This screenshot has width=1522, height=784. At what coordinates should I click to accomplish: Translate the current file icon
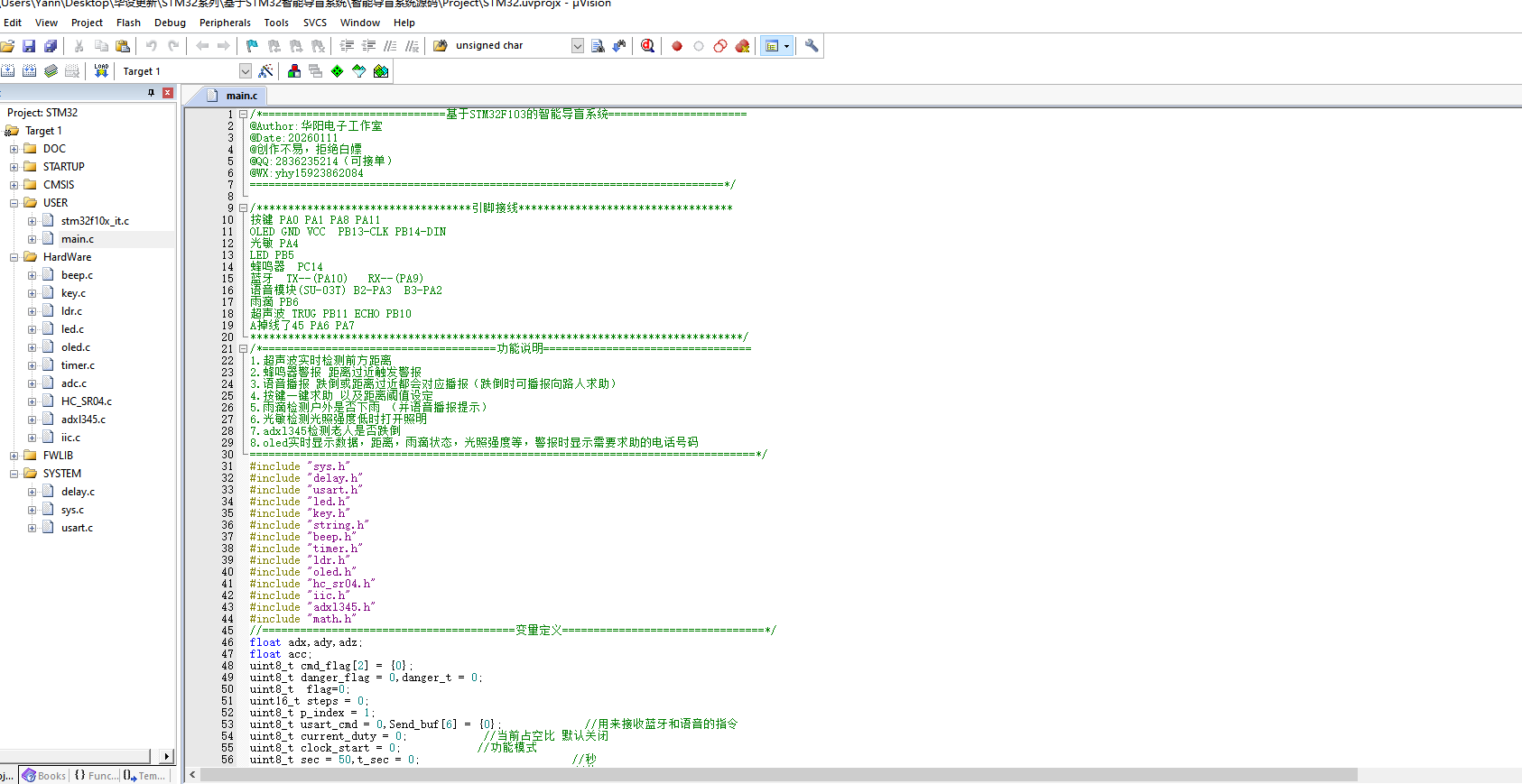click(x=7, y=71)
